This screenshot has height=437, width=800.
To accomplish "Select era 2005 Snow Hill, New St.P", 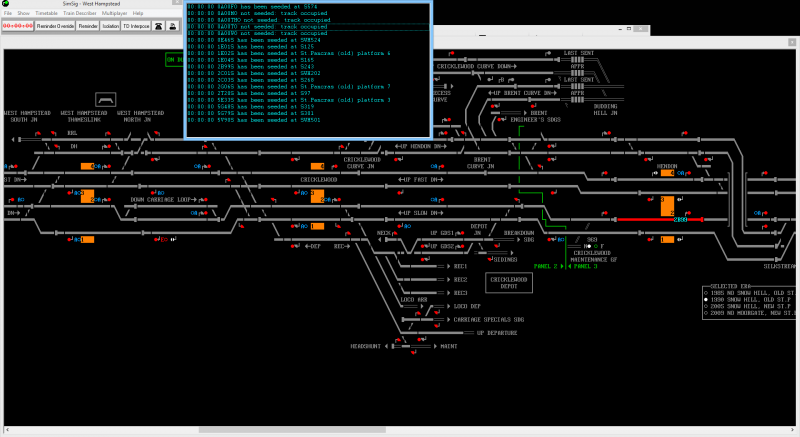I will [x=706, y=306].
